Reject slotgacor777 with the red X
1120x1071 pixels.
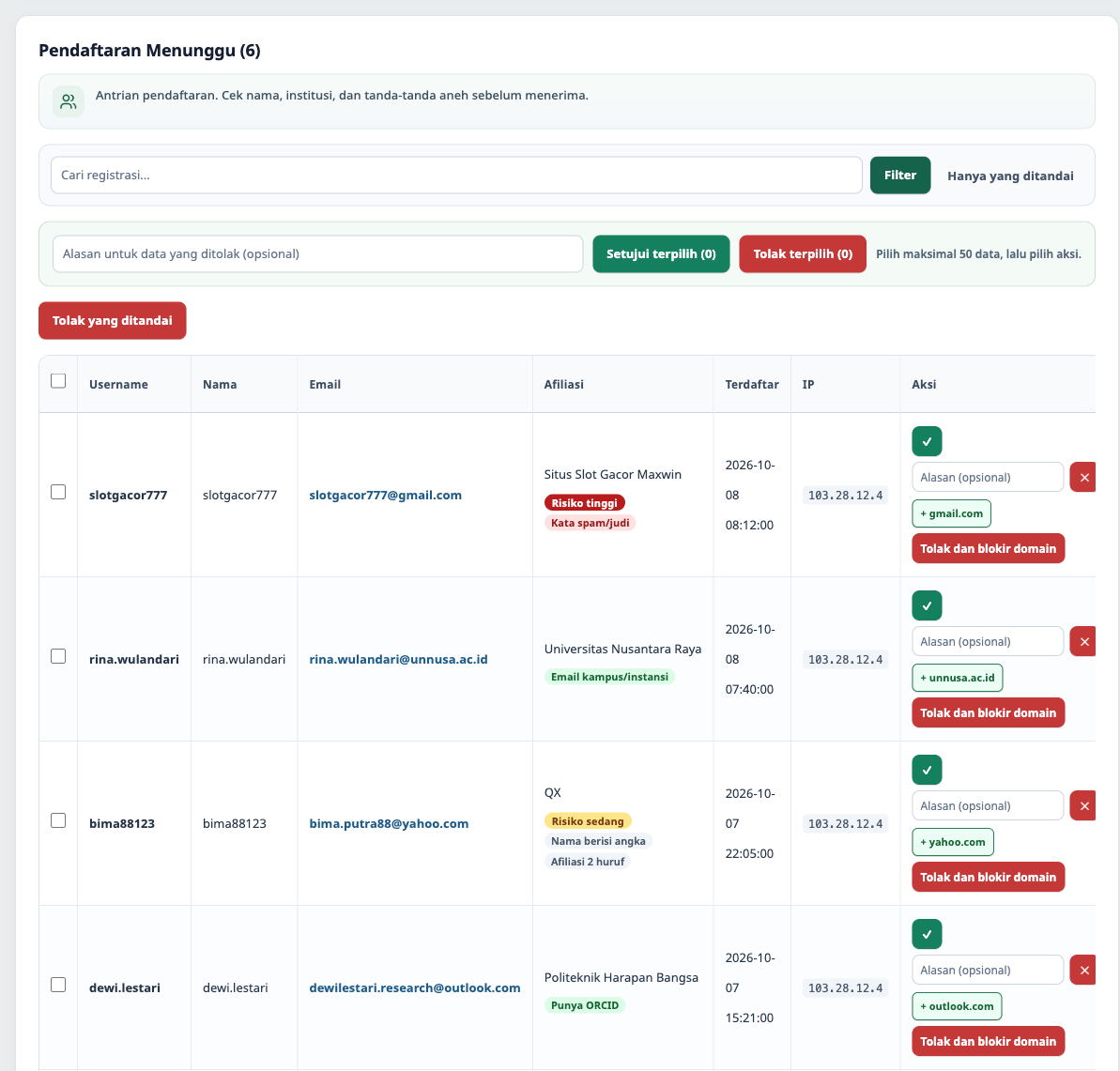[x=1082, y=477]
